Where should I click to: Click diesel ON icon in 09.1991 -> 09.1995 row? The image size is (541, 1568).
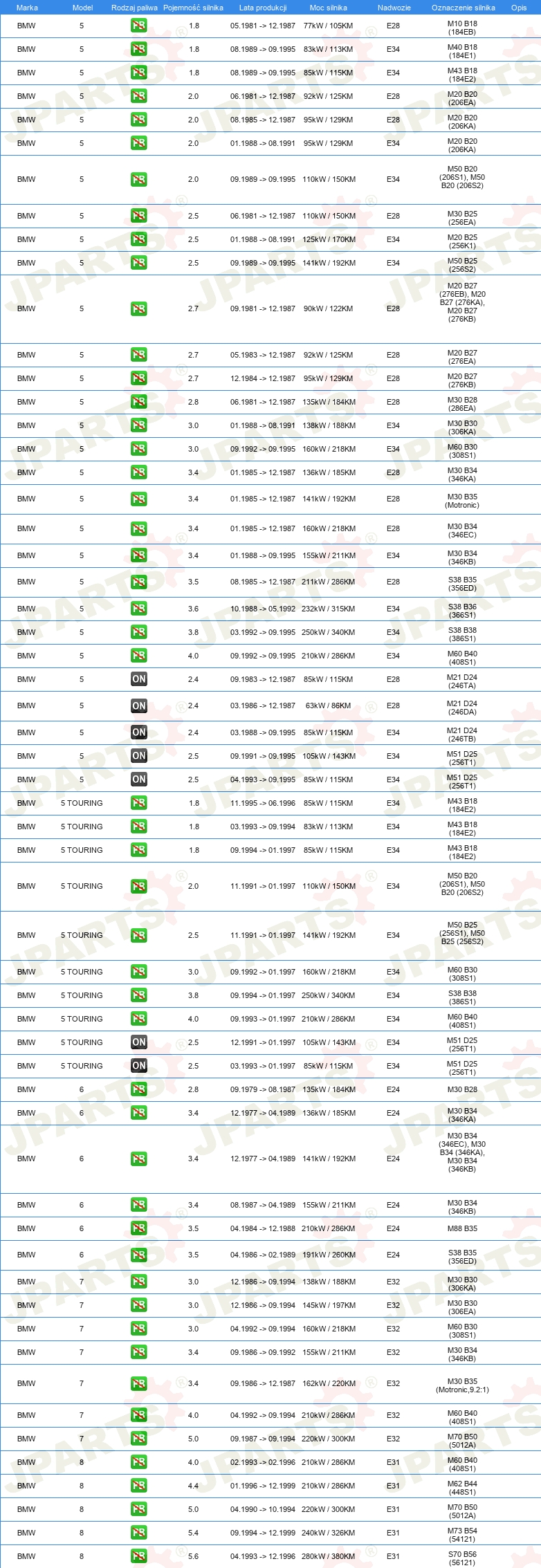coord(138,756)
